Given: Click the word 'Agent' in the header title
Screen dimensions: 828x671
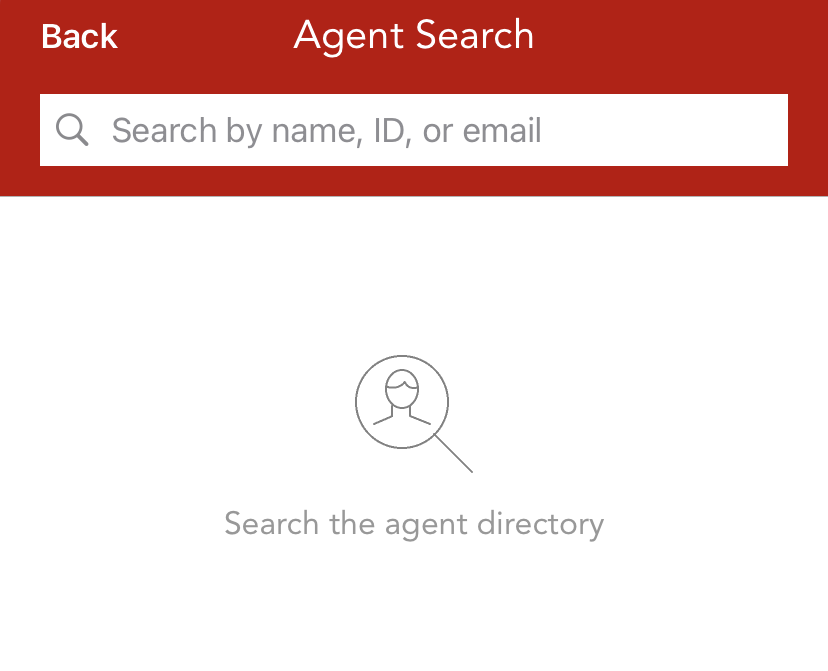Looking at the screenshot, I should click(x=349, y=36).
